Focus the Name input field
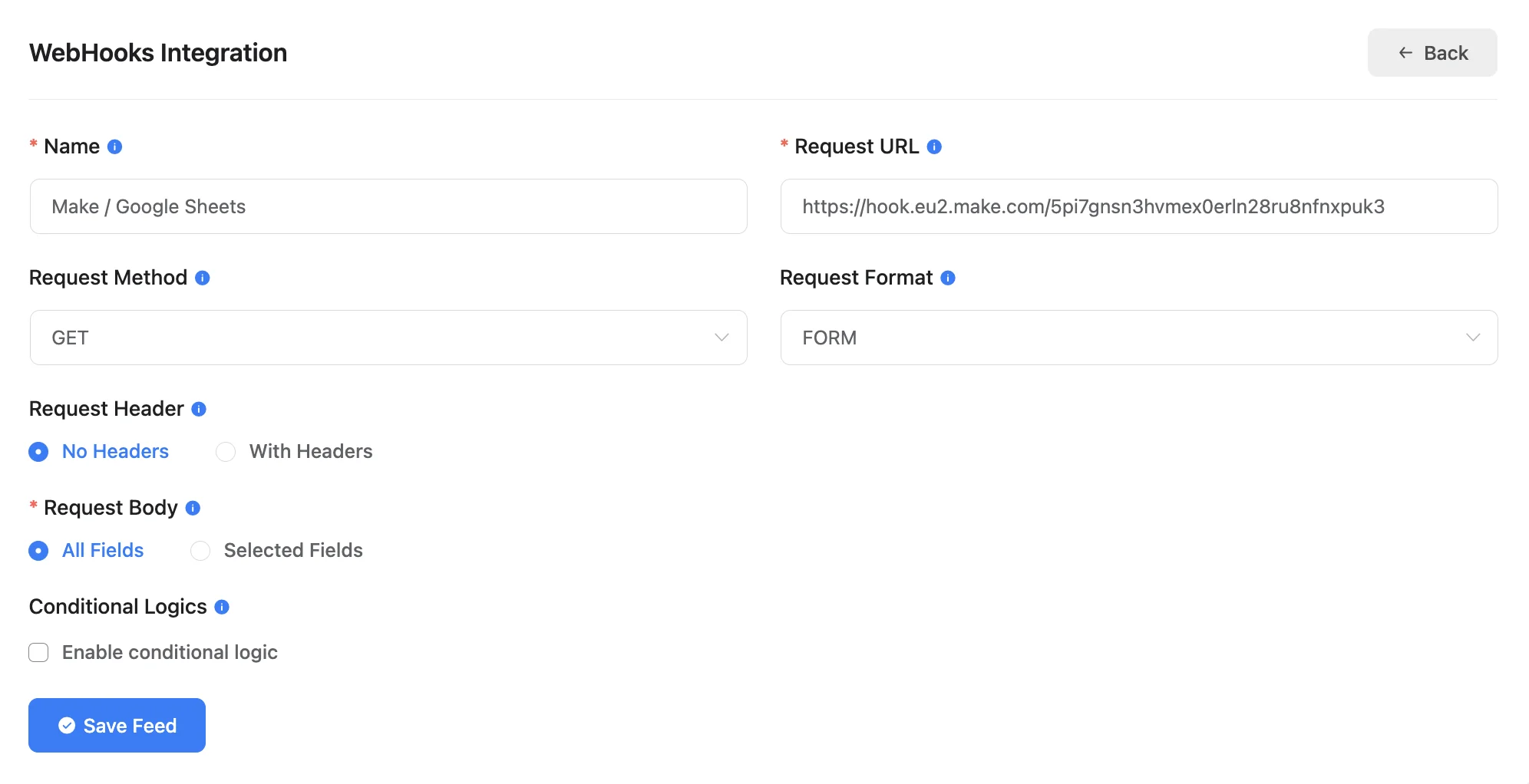1529x784 pixels. coord(388,206)
